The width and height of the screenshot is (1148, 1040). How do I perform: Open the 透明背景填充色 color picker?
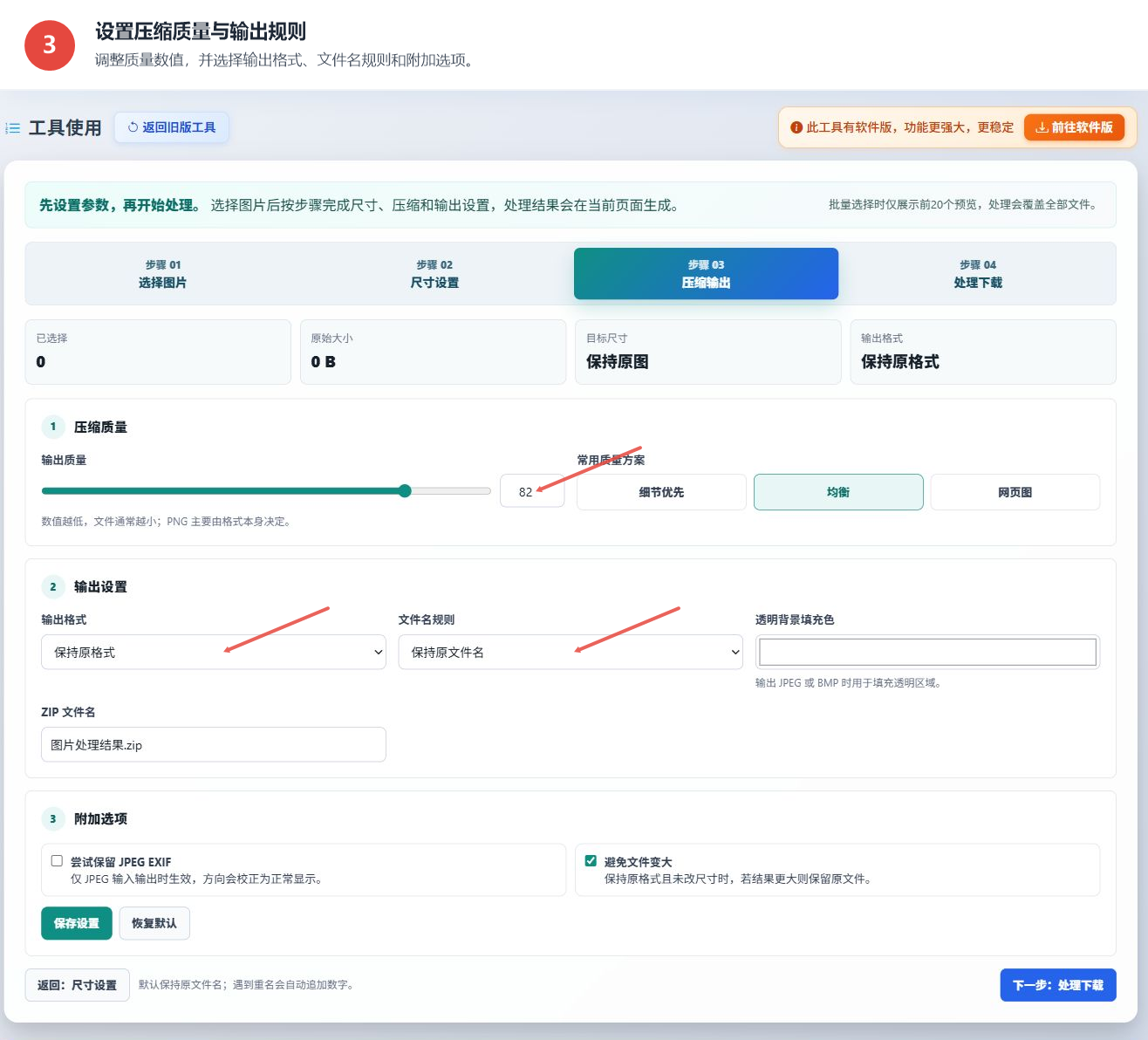tap(927, 652)
